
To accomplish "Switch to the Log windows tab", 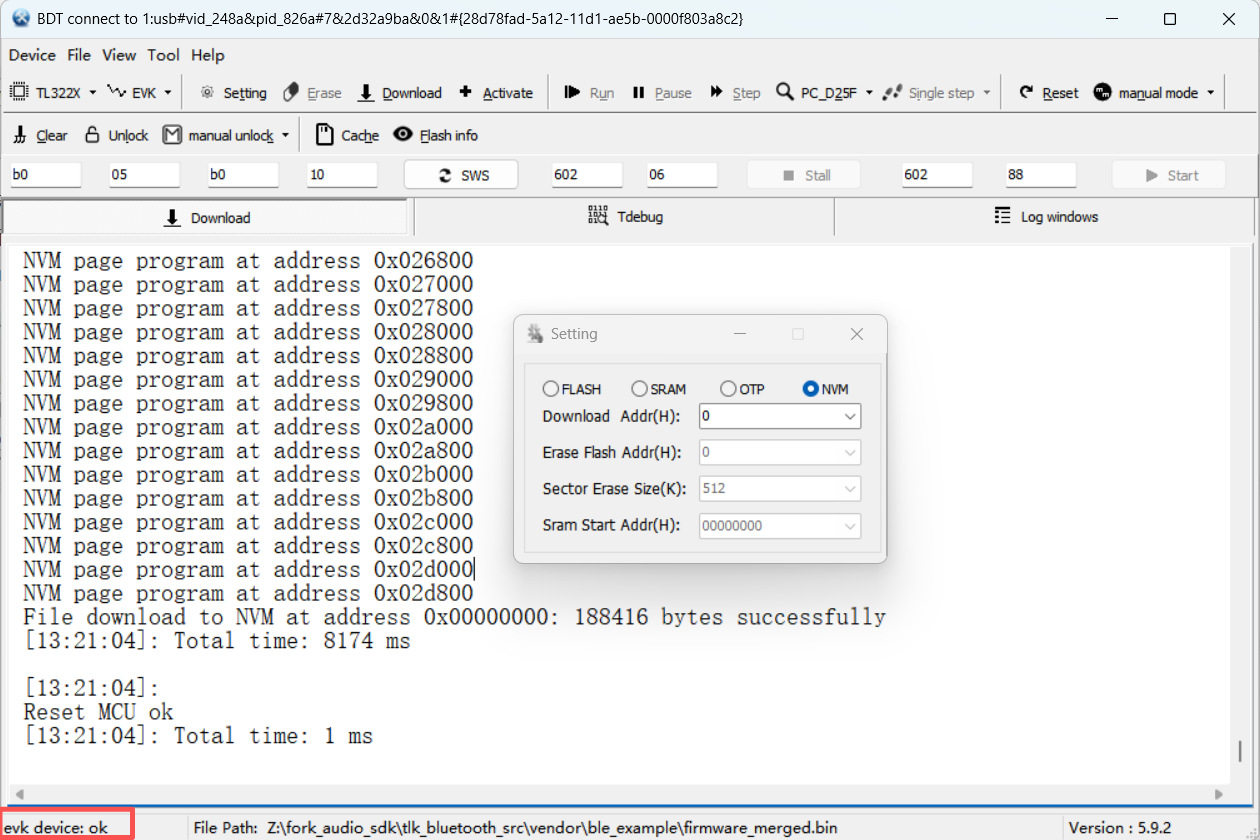I will [1045, 217].
